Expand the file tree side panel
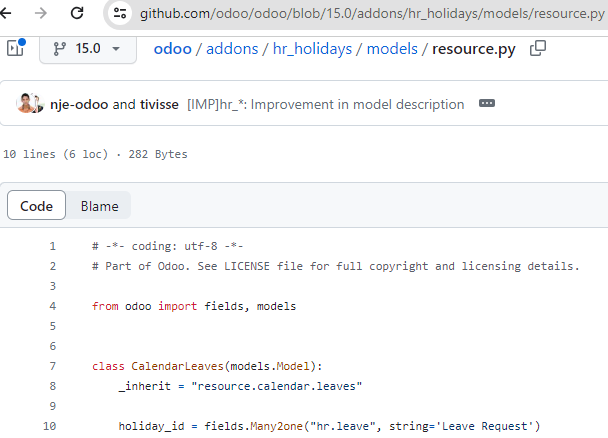Screen dimensions: 608x438 [16, 48]
